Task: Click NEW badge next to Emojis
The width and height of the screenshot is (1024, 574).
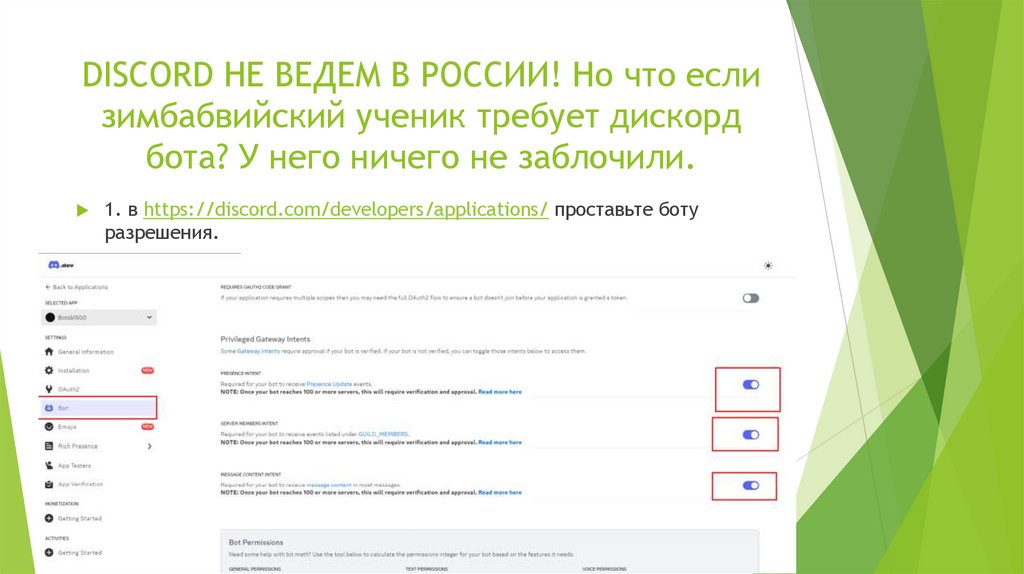Action: tap(148, 426)
